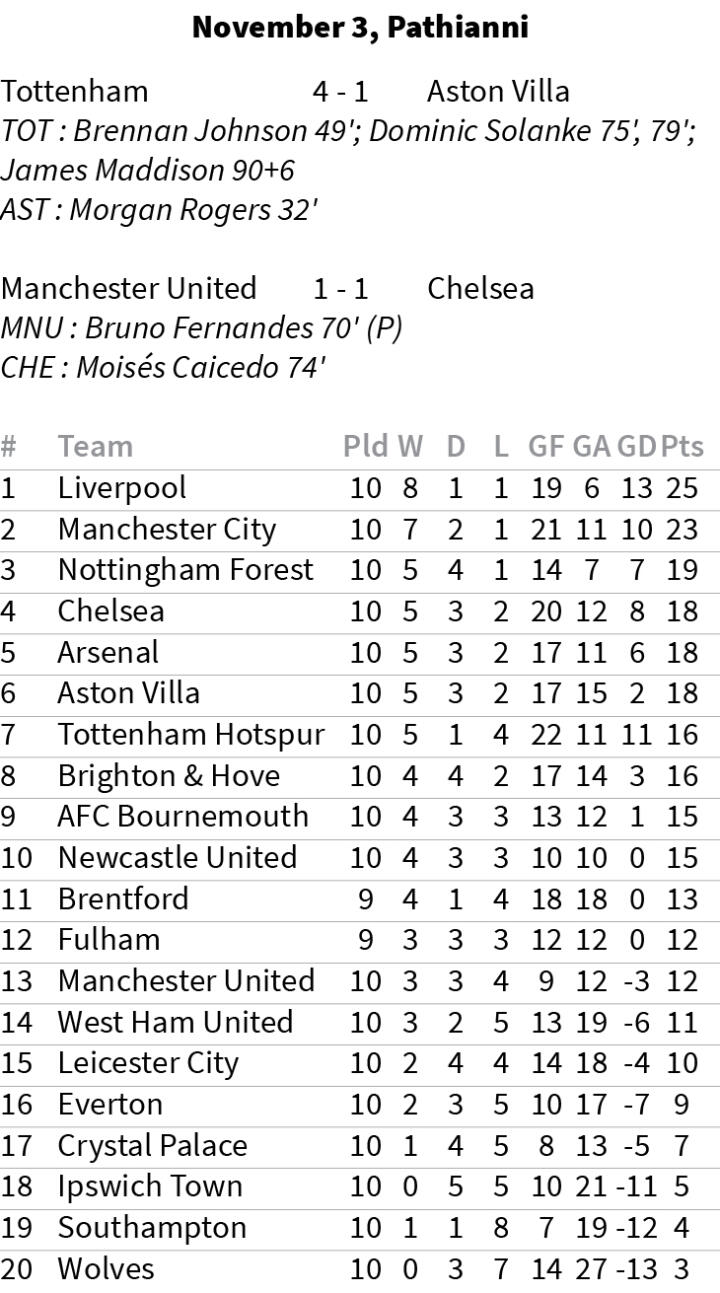The image size is (720, 1293).
Task: Click the Aston Villa match team name
Action: [x=498, y=92]
